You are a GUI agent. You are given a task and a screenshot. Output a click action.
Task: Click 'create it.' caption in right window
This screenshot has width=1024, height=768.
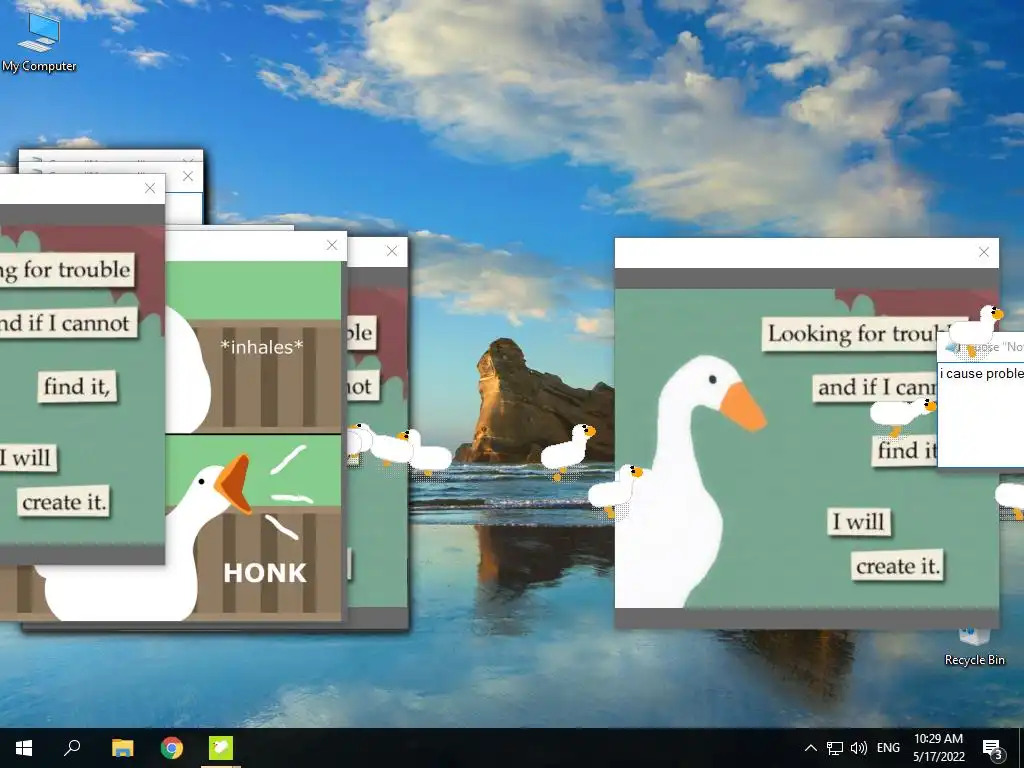coord(898,566)
